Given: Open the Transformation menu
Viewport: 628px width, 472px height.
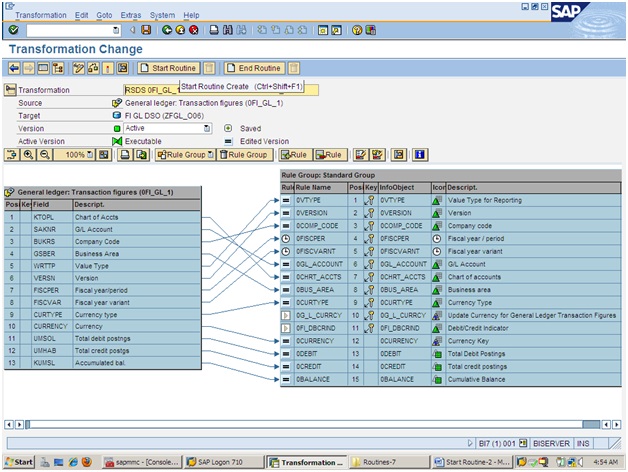Looking at the screenshot, I should point(41,15).
